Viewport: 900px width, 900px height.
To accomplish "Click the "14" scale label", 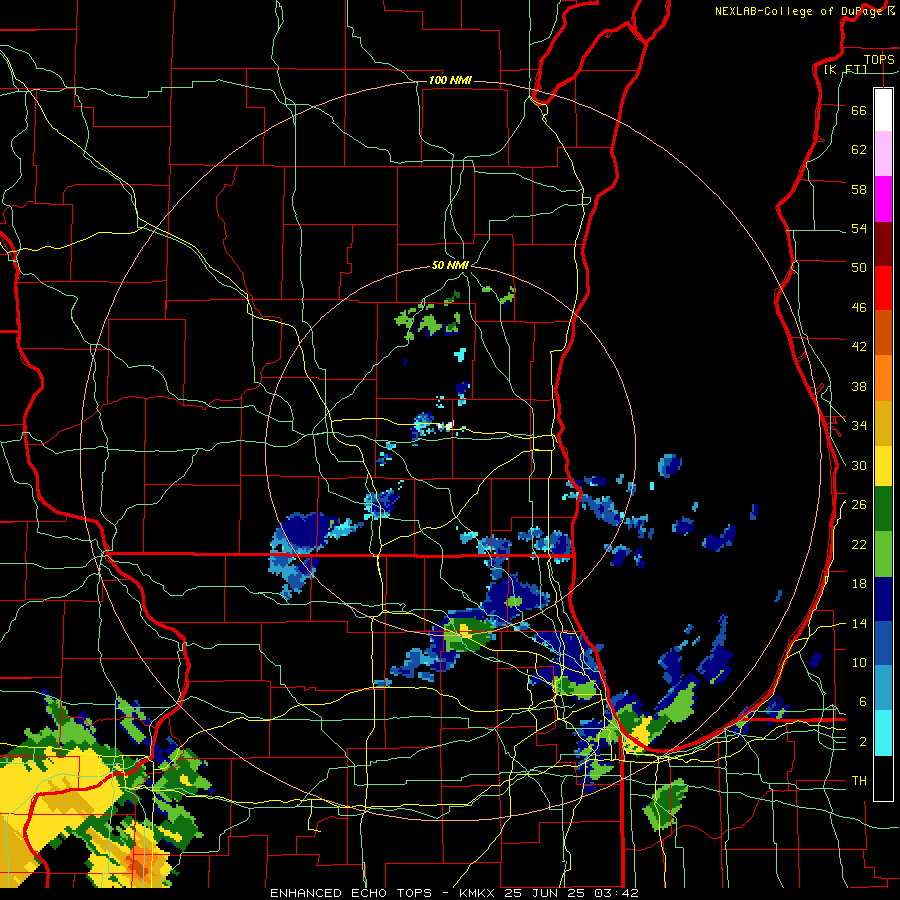I will coord(859,624).
